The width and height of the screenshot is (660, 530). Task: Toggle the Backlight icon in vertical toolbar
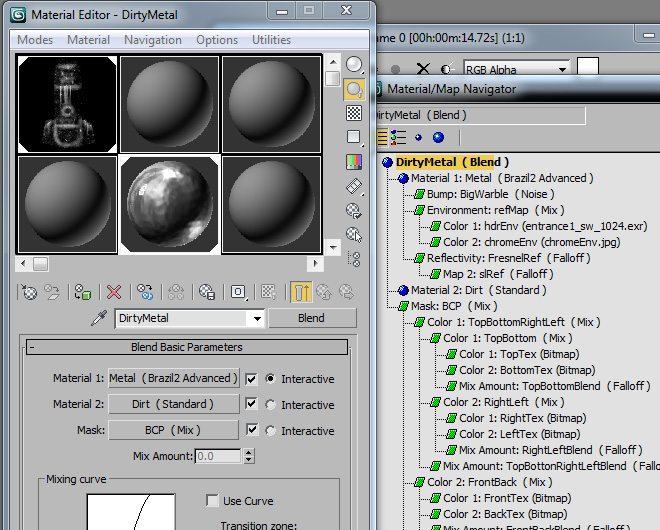coord(354,89)
